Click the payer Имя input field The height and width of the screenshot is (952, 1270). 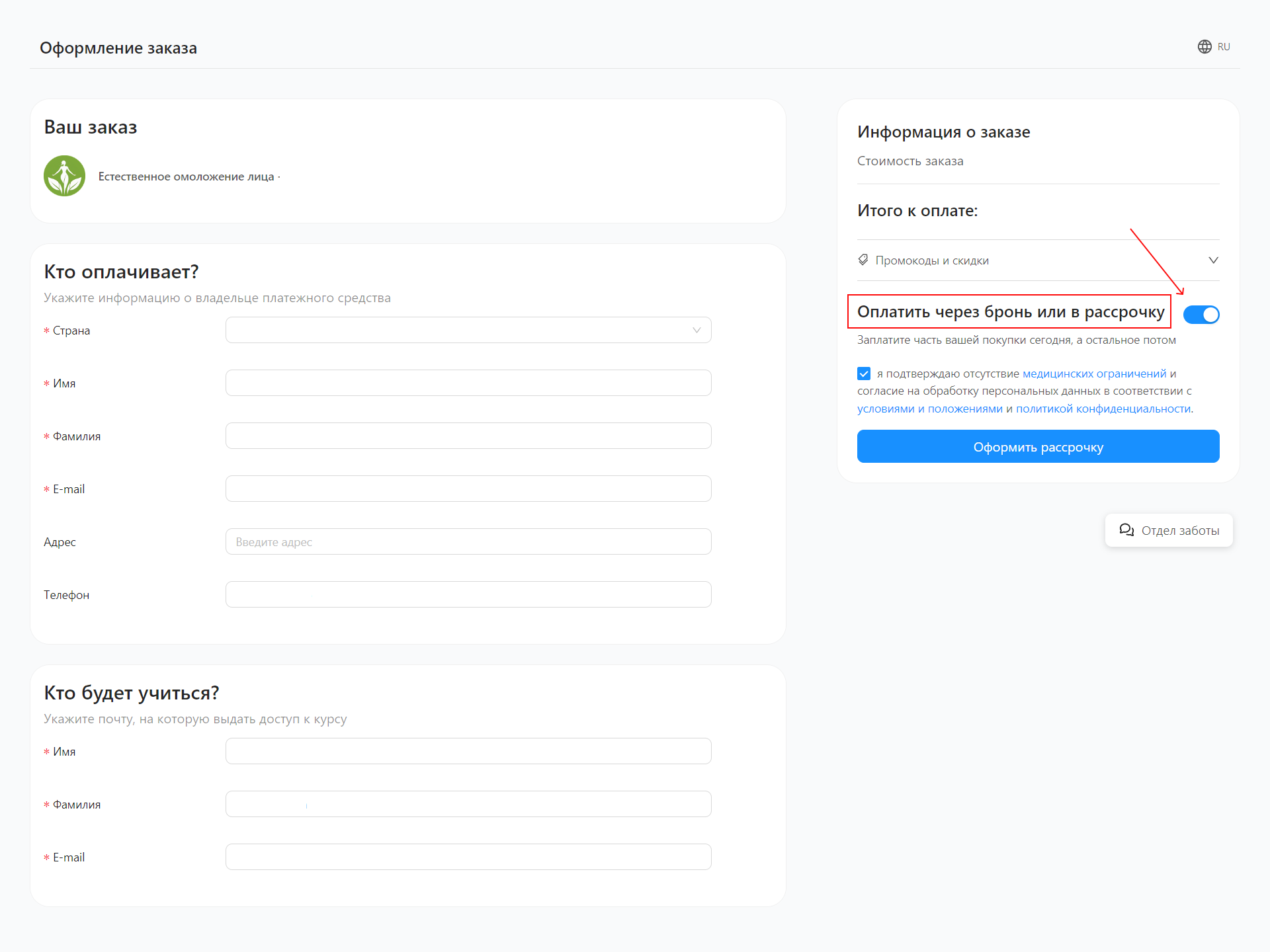468,383
